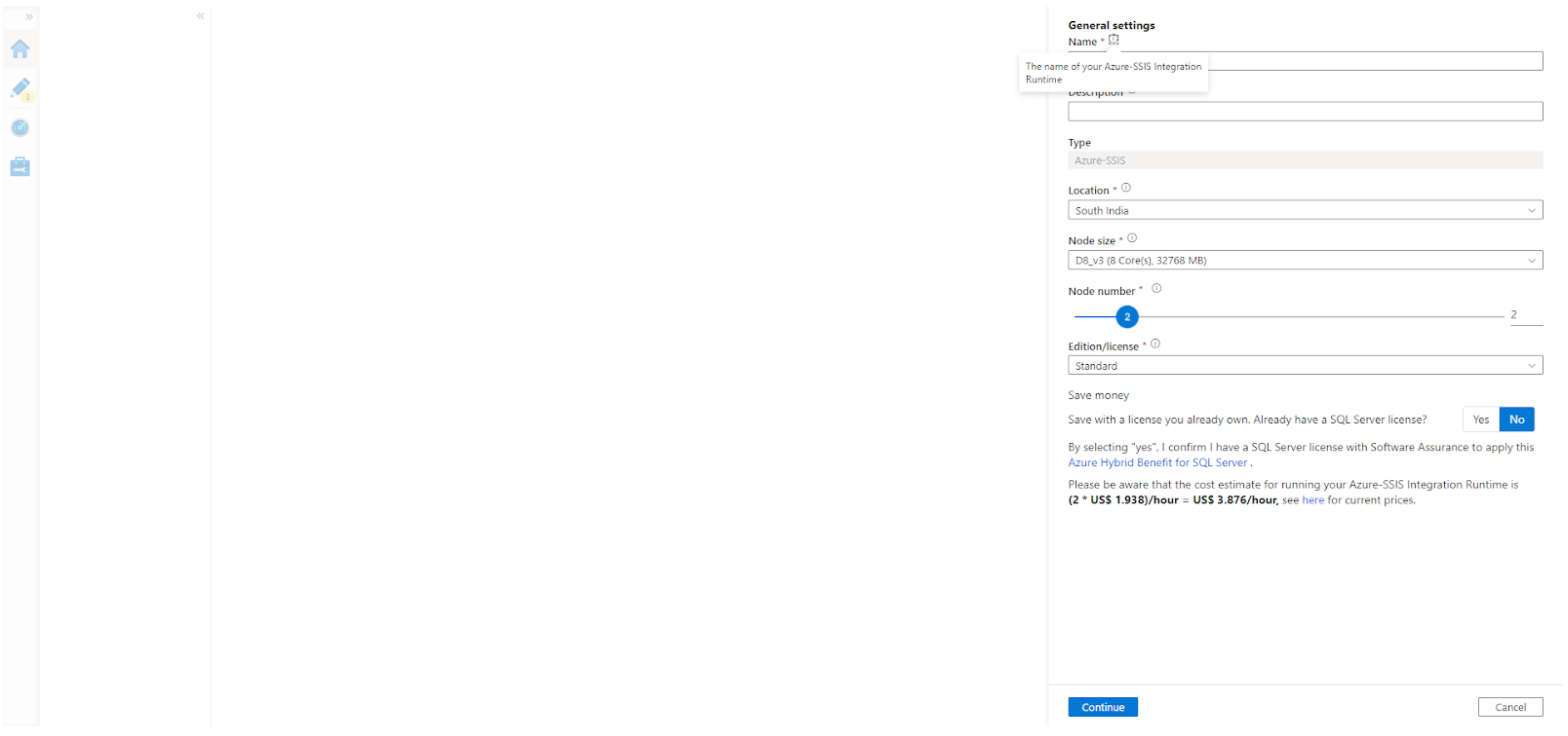Click the Description input field
This screenshot has height=736, width=1568.
pos(1305,111)
